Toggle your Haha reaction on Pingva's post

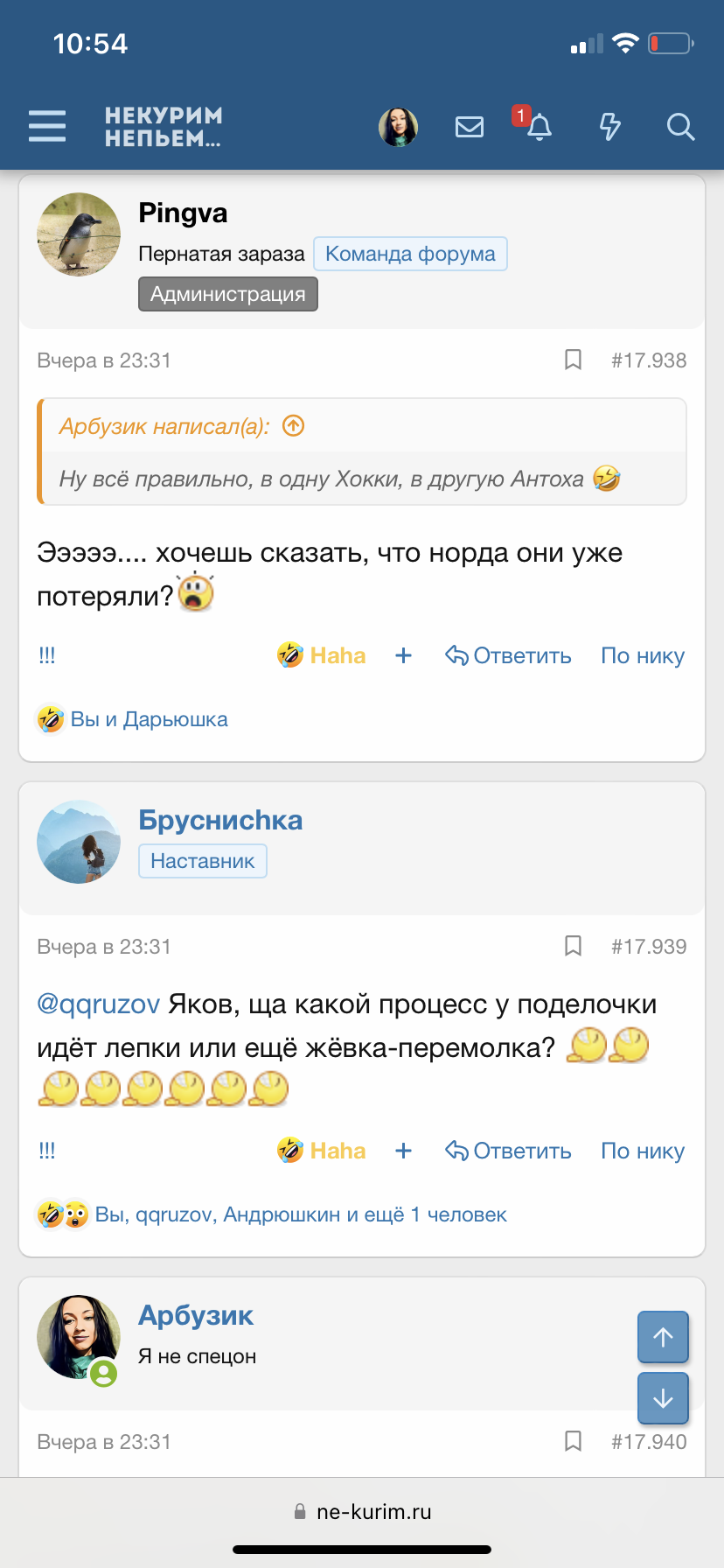321,655
